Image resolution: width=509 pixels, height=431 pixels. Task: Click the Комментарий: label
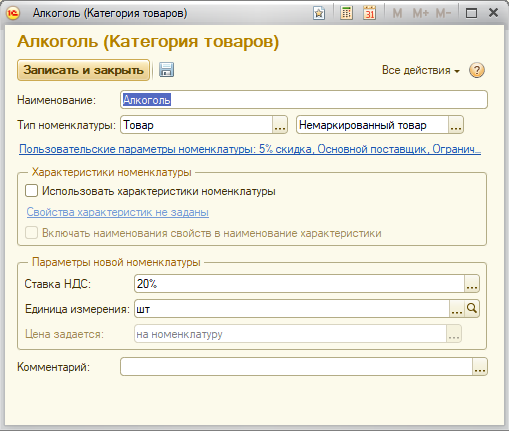click(x=53, y=367)
